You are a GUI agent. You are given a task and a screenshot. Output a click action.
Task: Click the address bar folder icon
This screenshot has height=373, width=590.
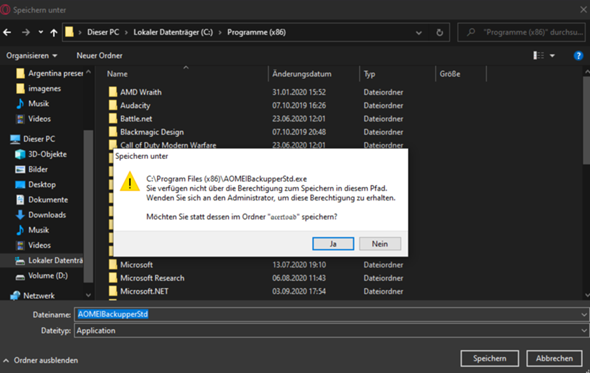tap(69, 32)
